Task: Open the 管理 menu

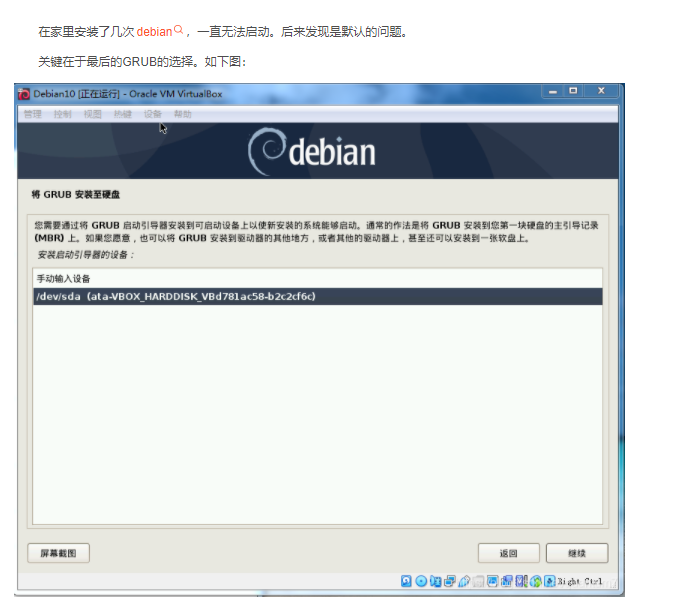Action: [33, 114]
